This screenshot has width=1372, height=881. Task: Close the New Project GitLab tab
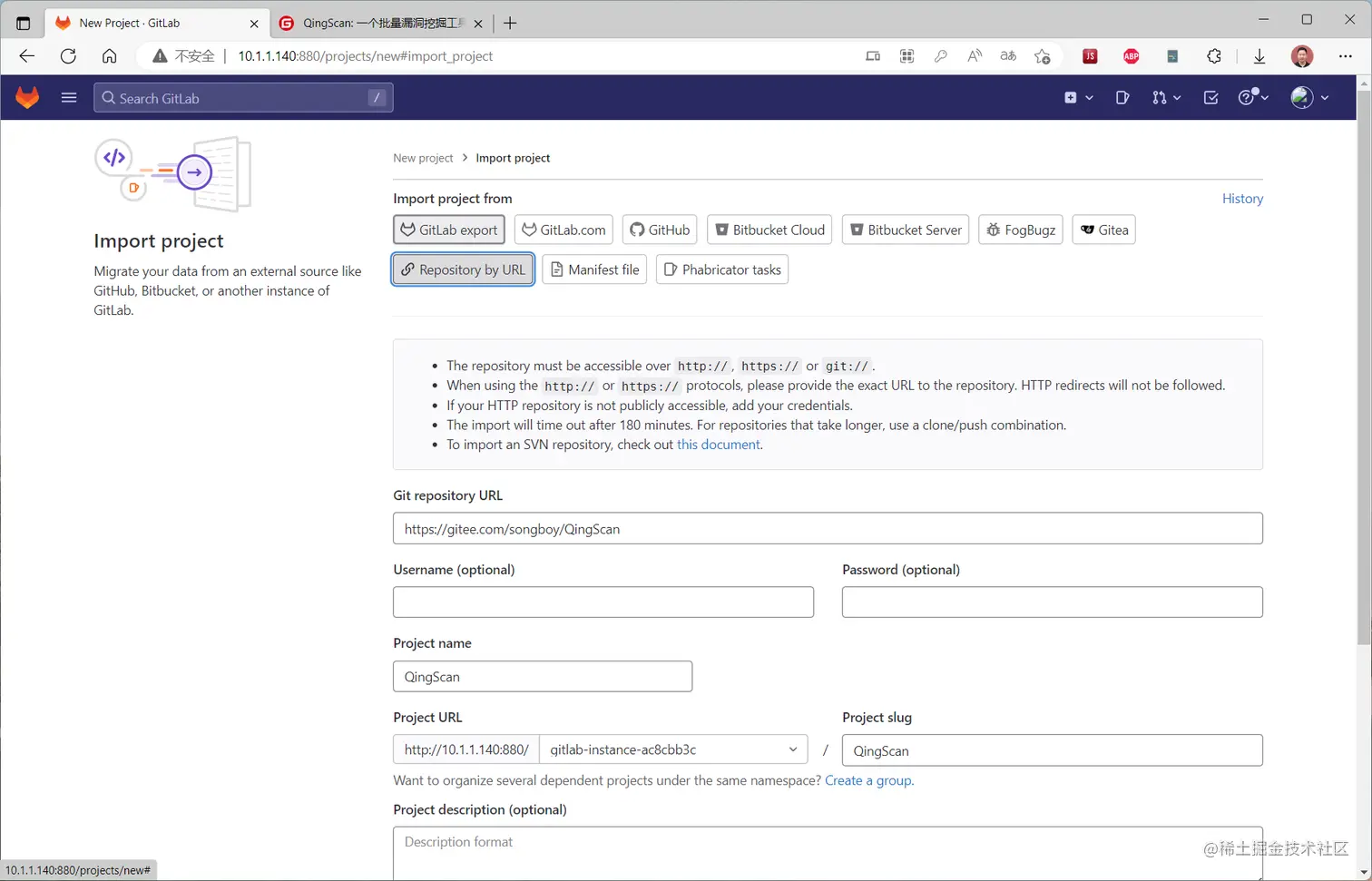pos(254,24)
